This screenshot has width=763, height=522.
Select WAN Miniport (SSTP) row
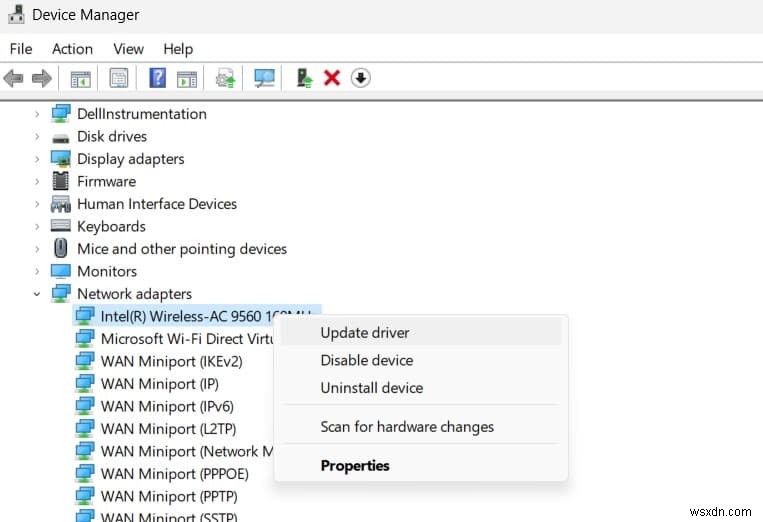(x=157, y=515)
